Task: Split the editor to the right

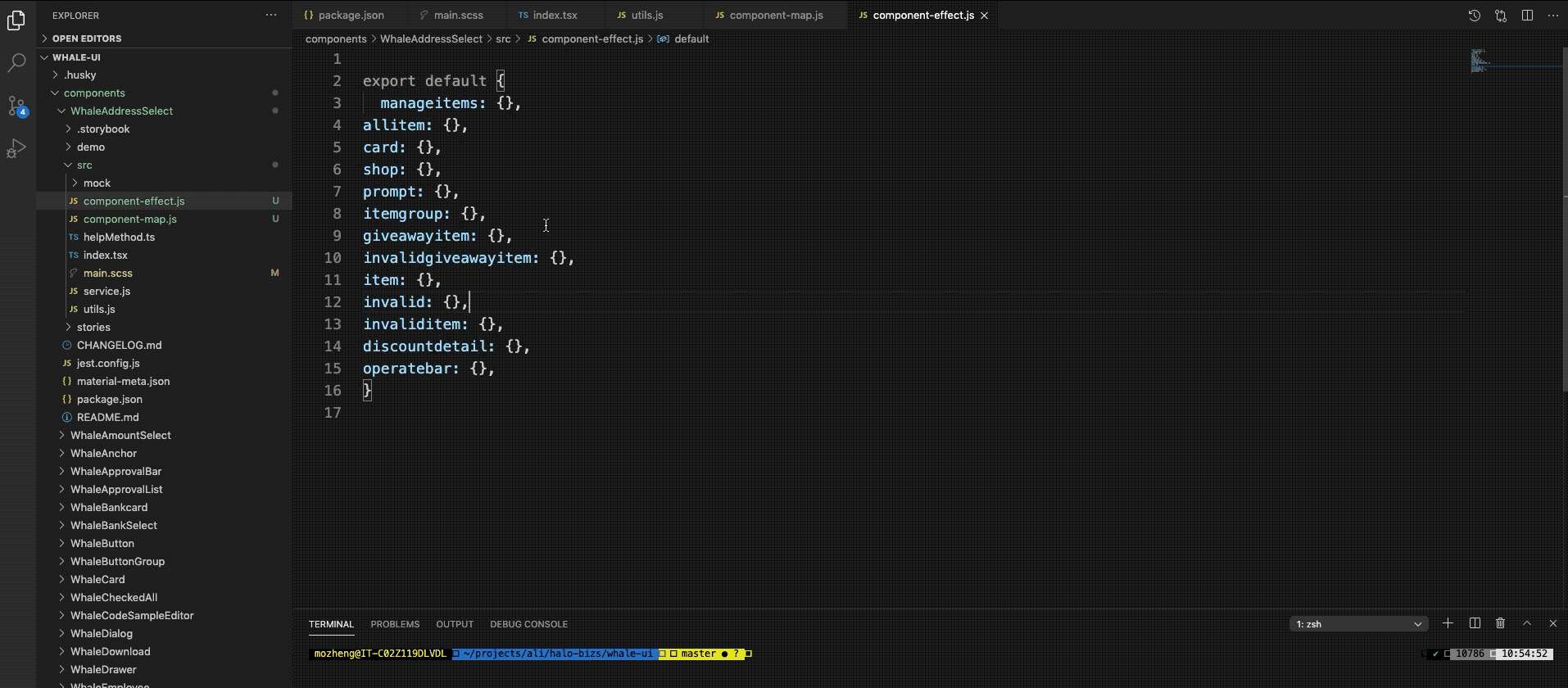Action: click(x=1527, y=16)
